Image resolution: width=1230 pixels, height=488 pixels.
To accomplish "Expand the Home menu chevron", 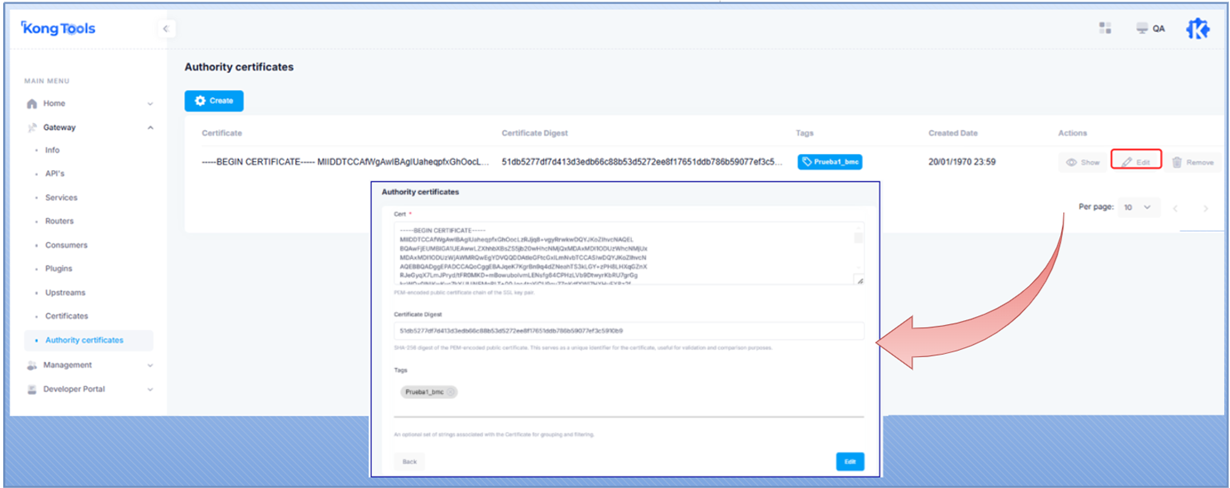I will 150,104.
